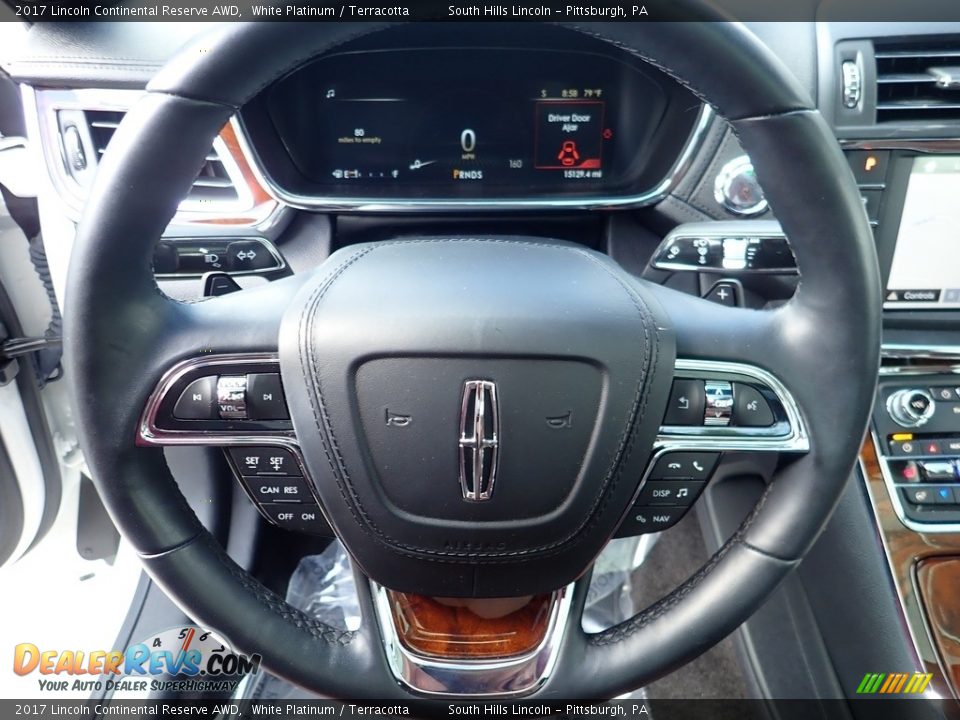
Task: Tap the SET minus cruise button
Action: point(252,462)
